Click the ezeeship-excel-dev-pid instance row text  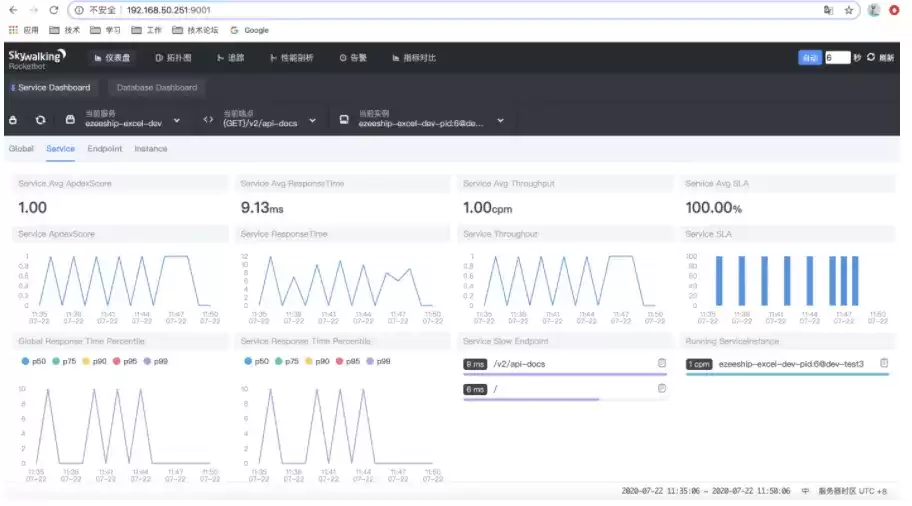[791, 364]
